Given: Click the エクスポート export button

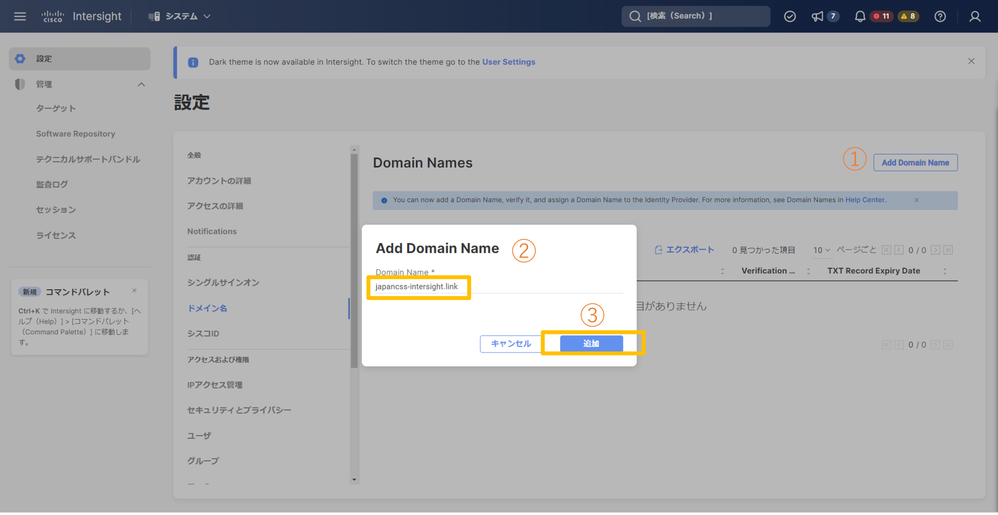Looking at the screenshot, I should point(684,250).
